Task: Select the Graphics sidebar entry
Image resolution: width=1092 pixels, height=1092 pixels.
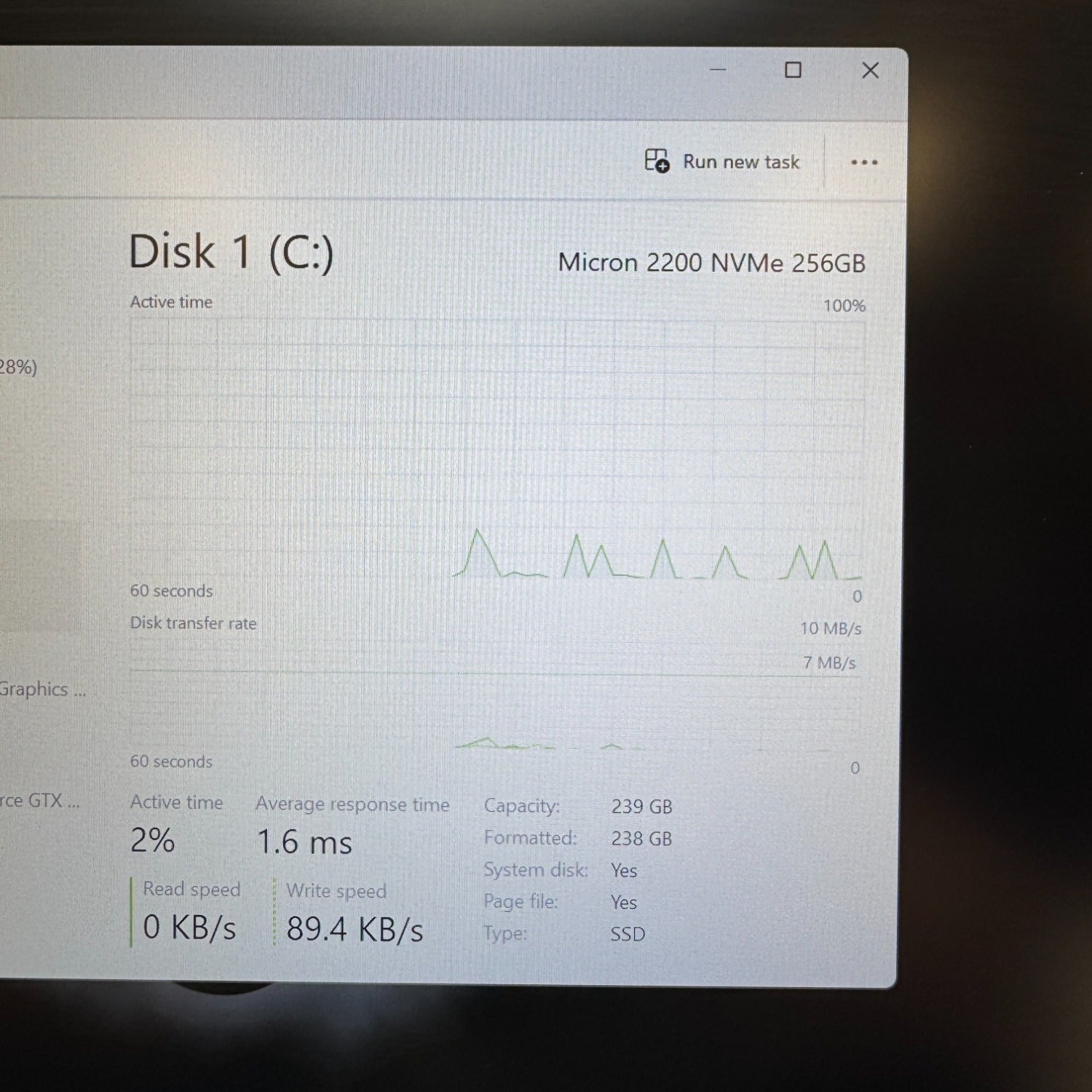Action: click(42, 689)
